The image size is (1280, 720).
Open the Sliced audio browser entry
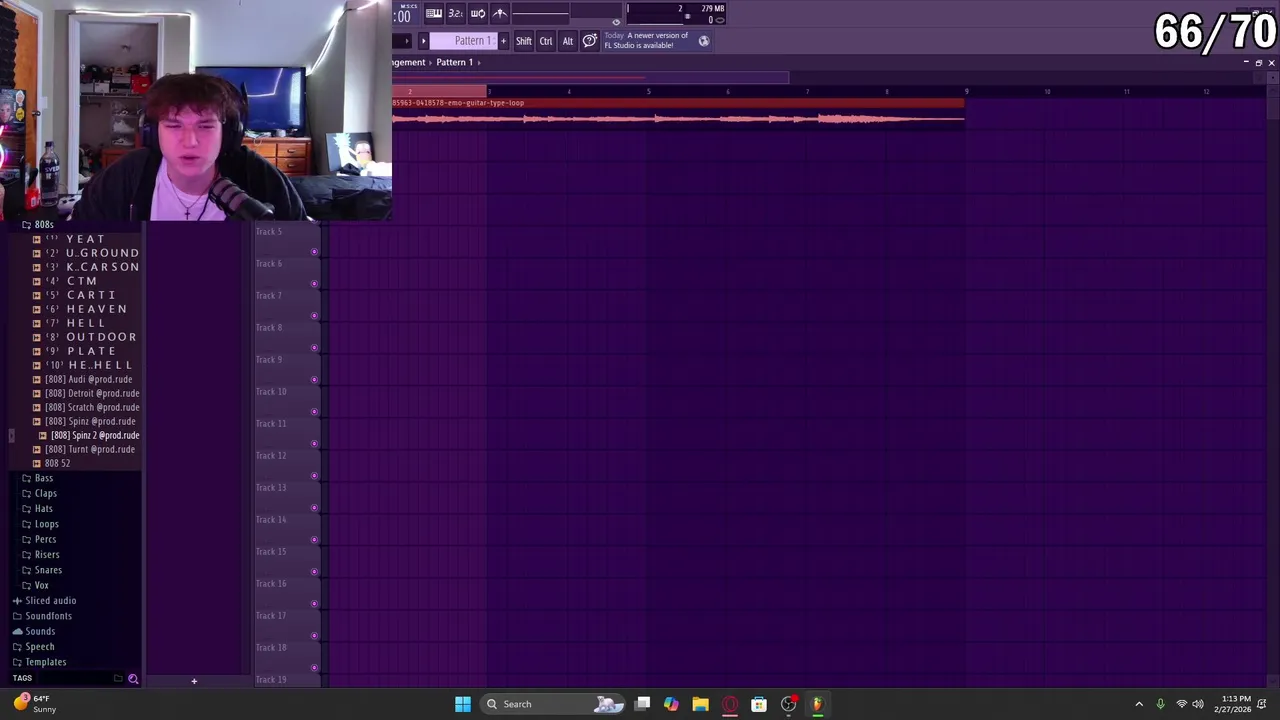pos(45,600)
